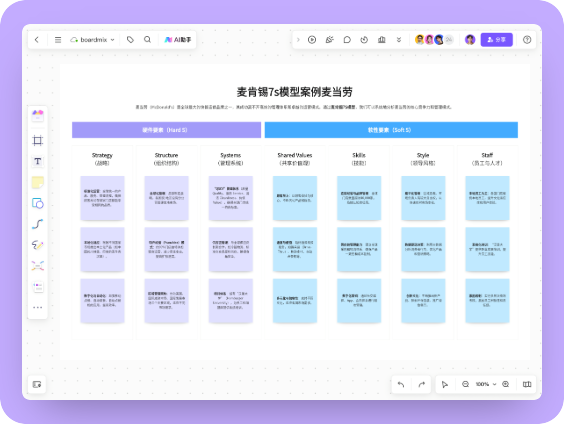Select first purple note under Systems
Screen dimensions: 564x424
click(x=231, y=198)
